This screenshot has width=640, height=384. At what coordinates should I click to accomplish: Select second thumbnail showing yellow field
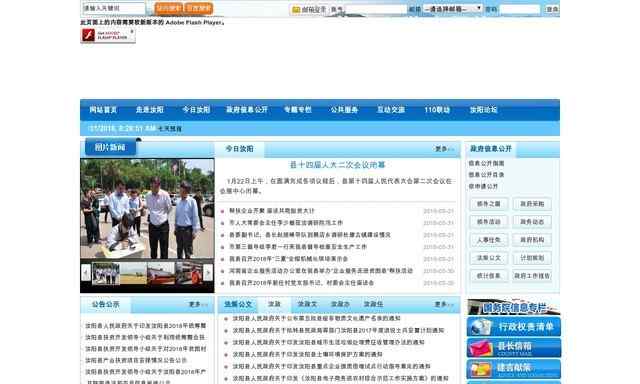point(133,273)
